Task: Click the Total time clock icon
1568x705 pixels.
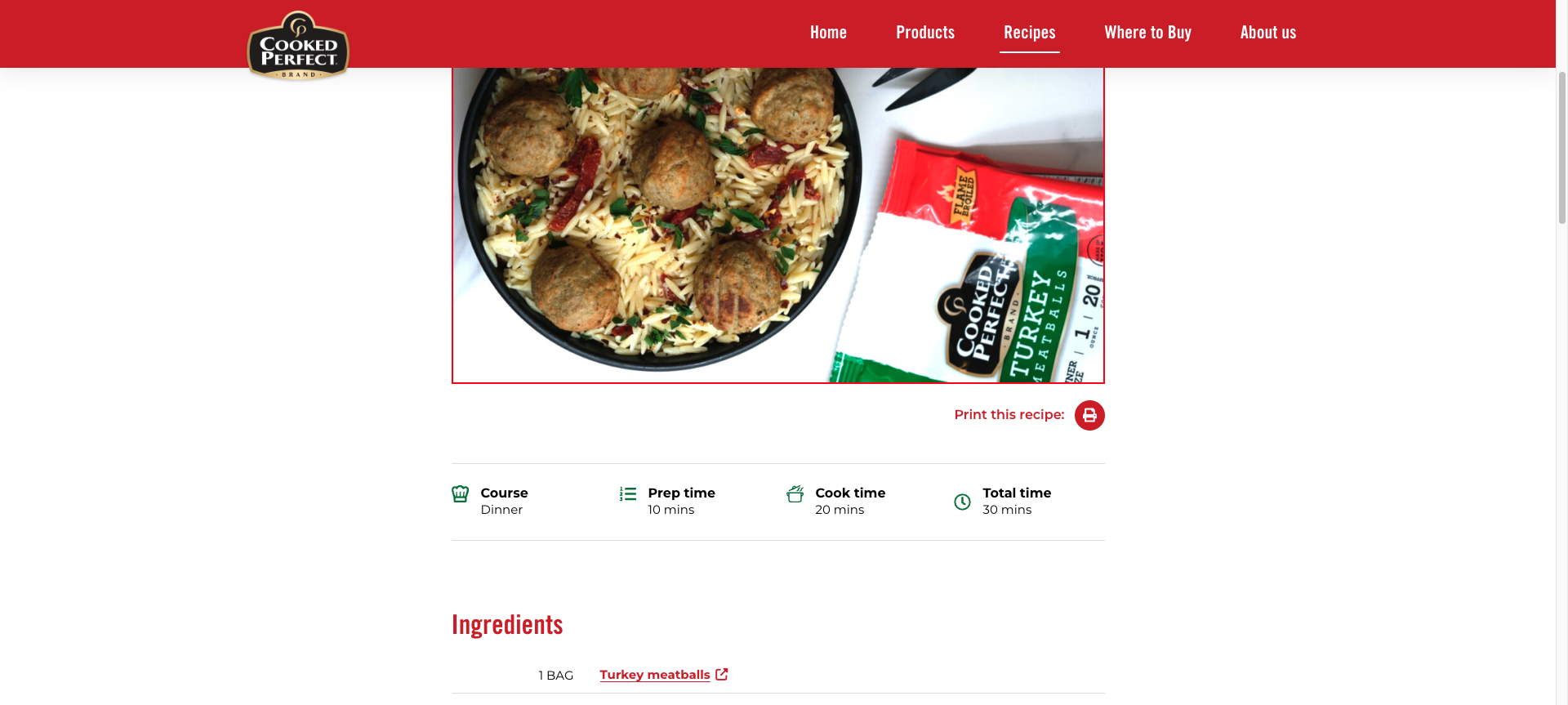Action: [963, 502]
